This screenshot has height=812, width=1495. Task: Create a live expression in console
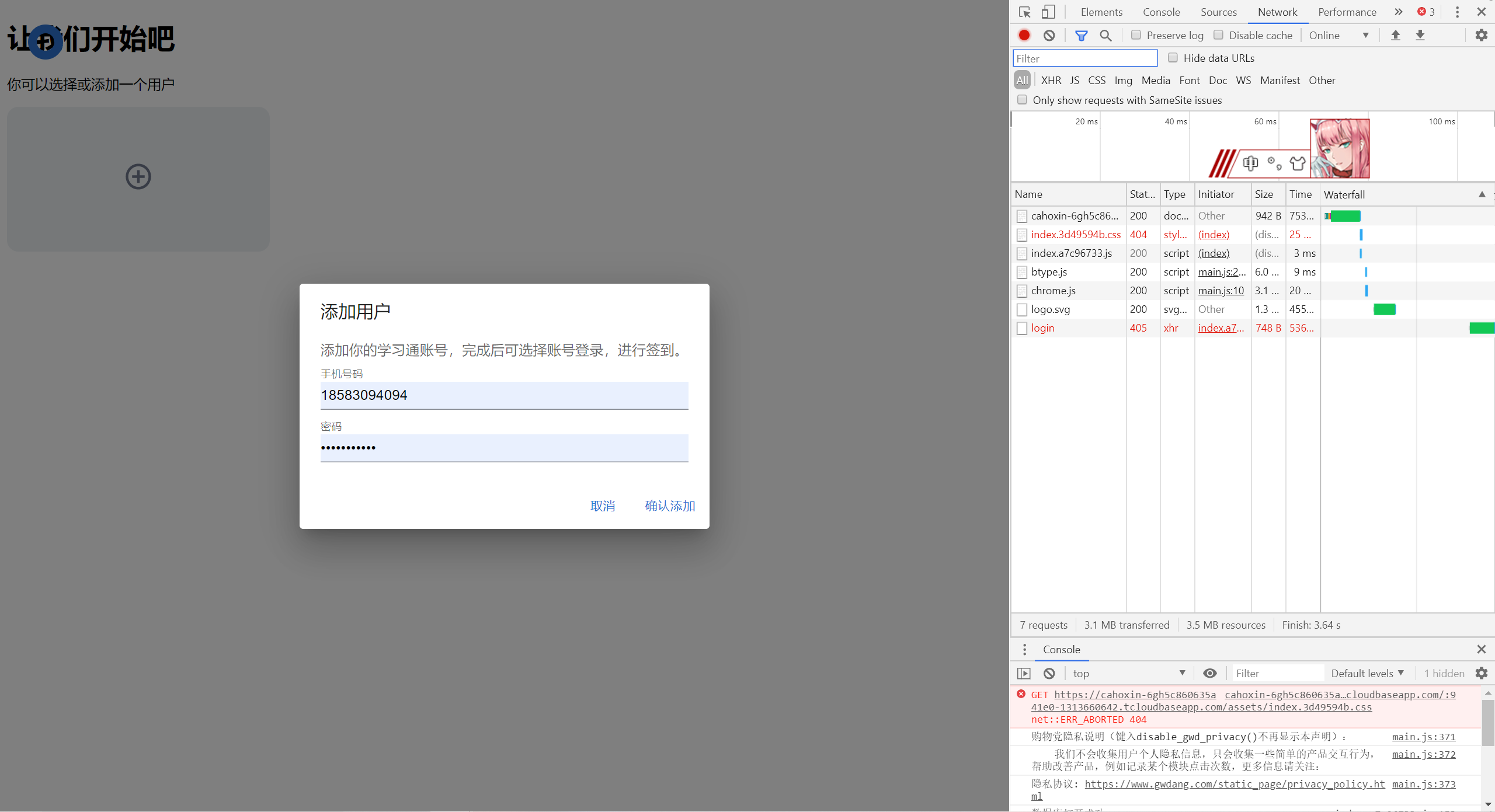point(1209,673)
